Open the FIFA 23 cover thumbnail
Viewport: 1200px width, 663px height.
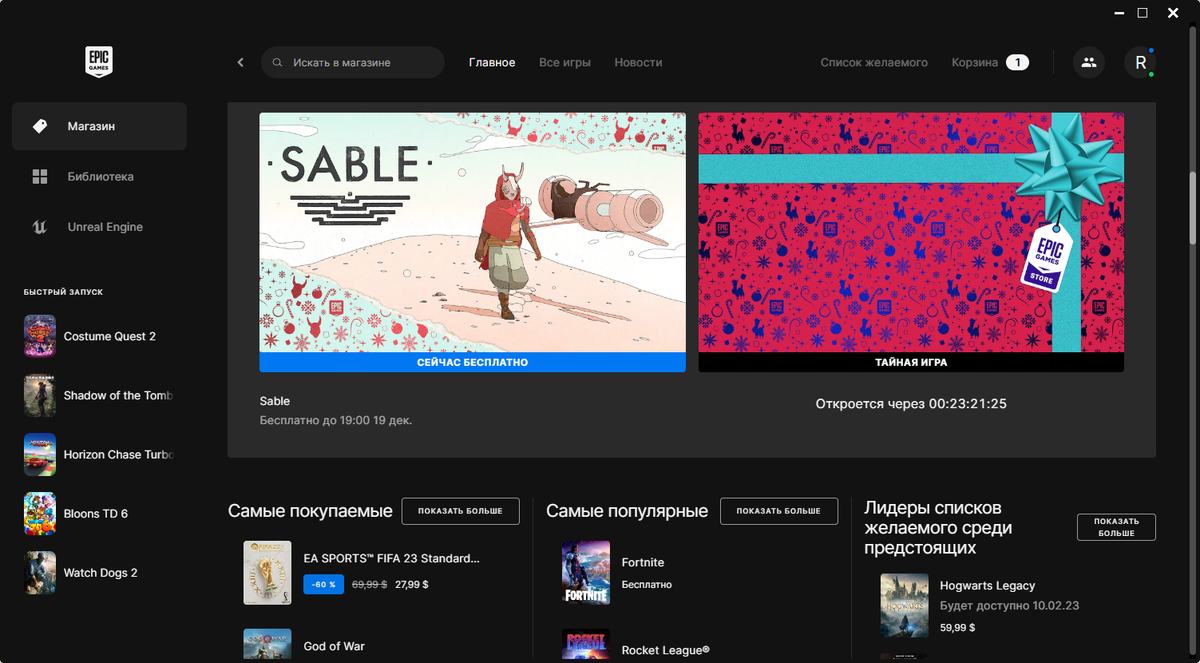point(267,573)
